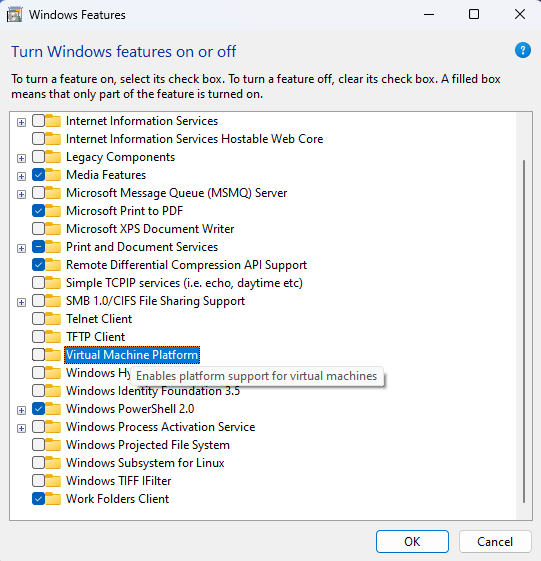Minimize the Windows Features window

[429, 15]
